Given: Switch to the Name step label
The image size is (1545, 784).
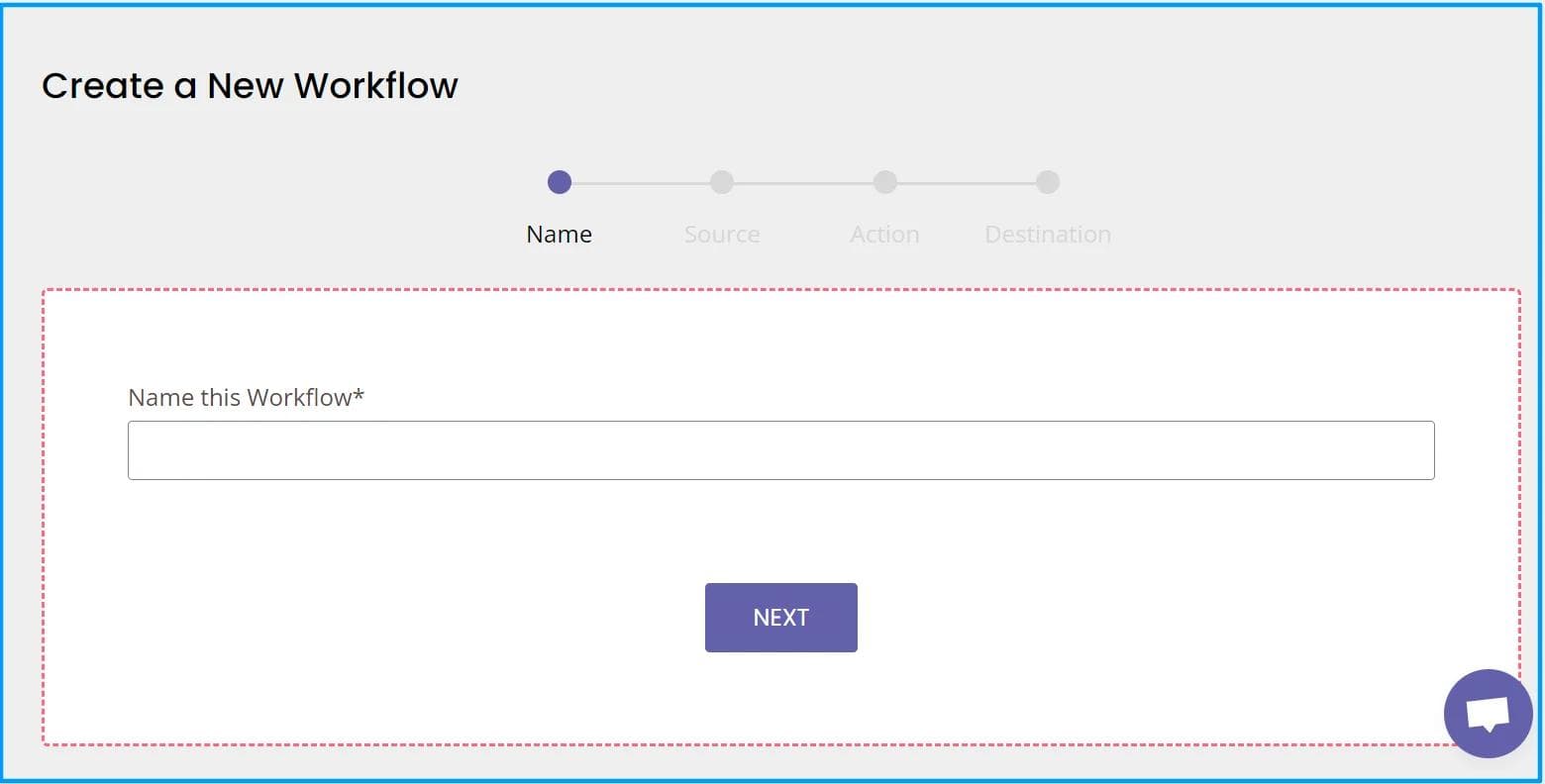Looking at the screenshot, I should (x=560, y=235).
